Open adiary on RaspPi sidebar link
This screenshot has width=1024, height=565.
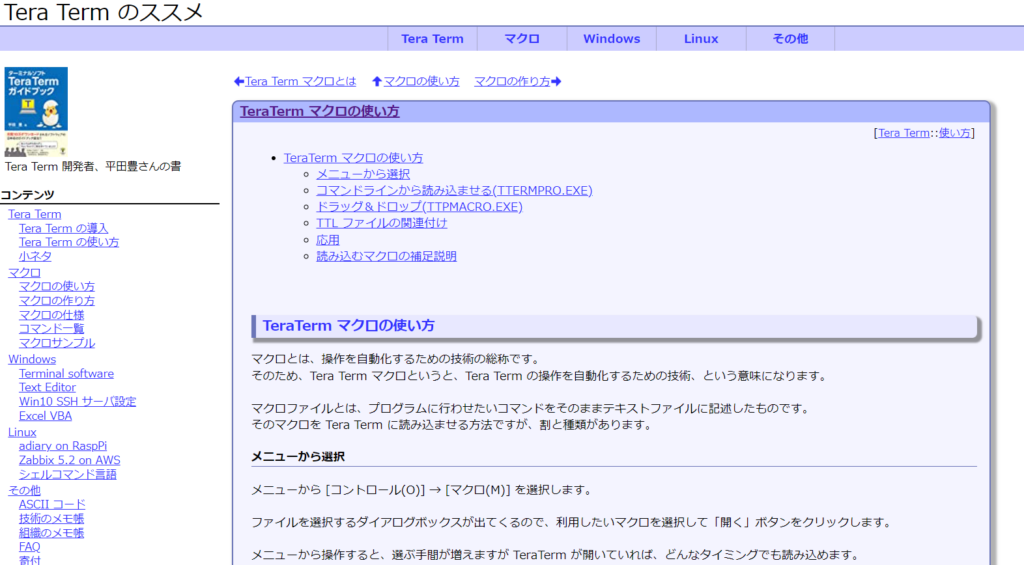pos(63,446)
